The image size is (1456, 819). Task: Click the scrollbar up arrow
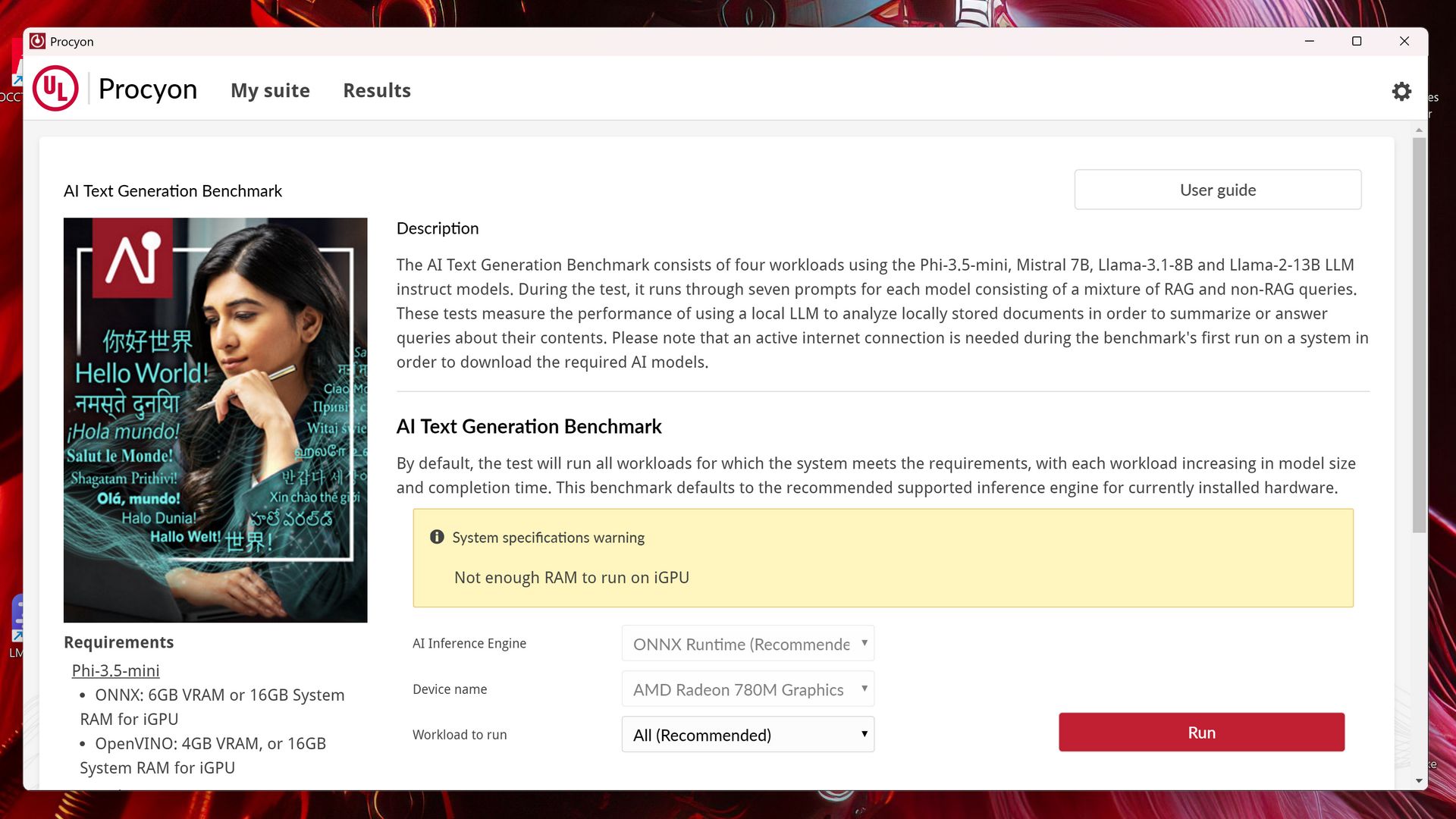point(1419,130)
